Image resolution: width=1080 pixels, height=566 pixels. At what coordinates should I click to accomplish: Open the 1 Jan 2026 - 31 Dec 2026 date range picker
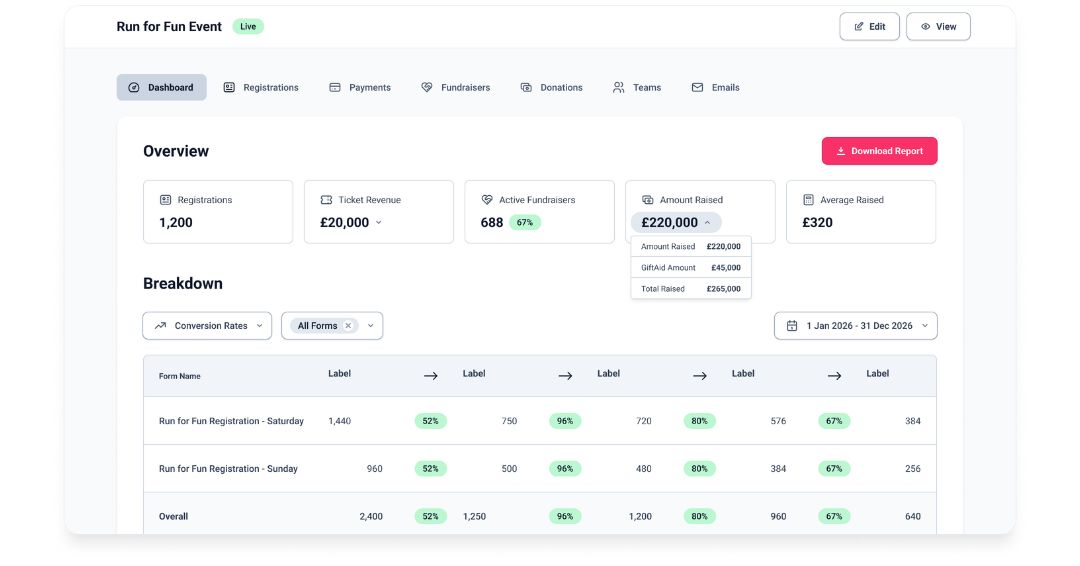[x=855, y=326]
